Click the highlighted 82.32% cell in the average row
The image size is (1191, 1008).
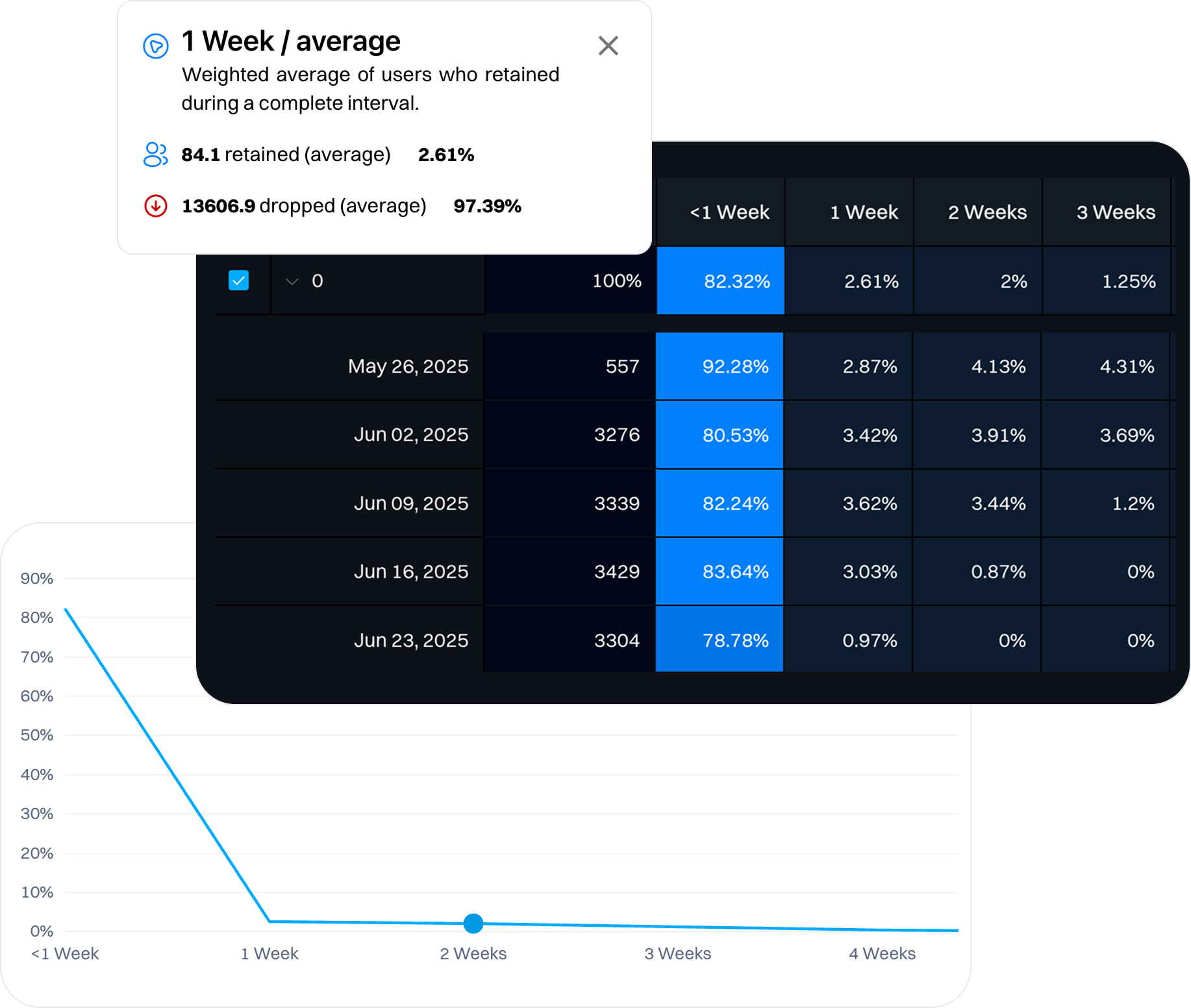(720, 281)
